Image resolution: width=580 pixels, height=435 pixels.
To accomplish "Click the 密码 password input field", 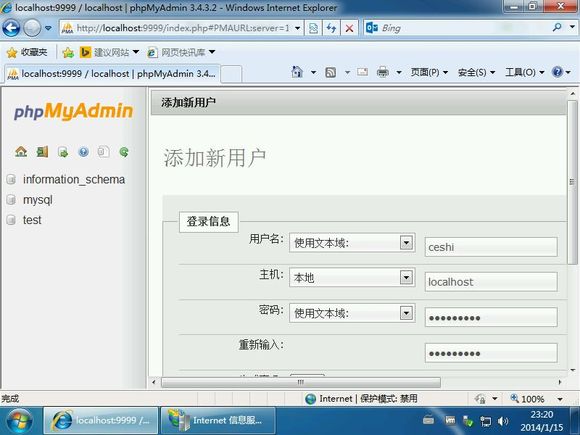I will click(x=491, y=317).
